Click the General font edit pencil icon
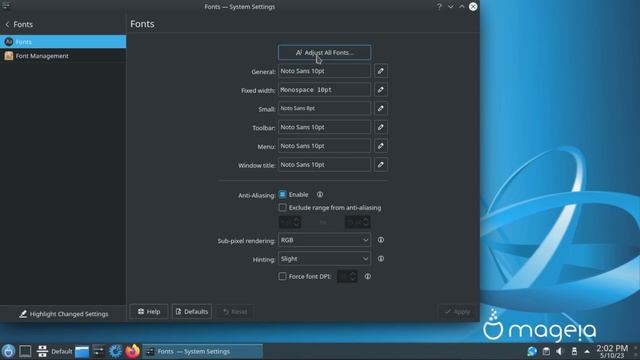 [x=380, y=71]
